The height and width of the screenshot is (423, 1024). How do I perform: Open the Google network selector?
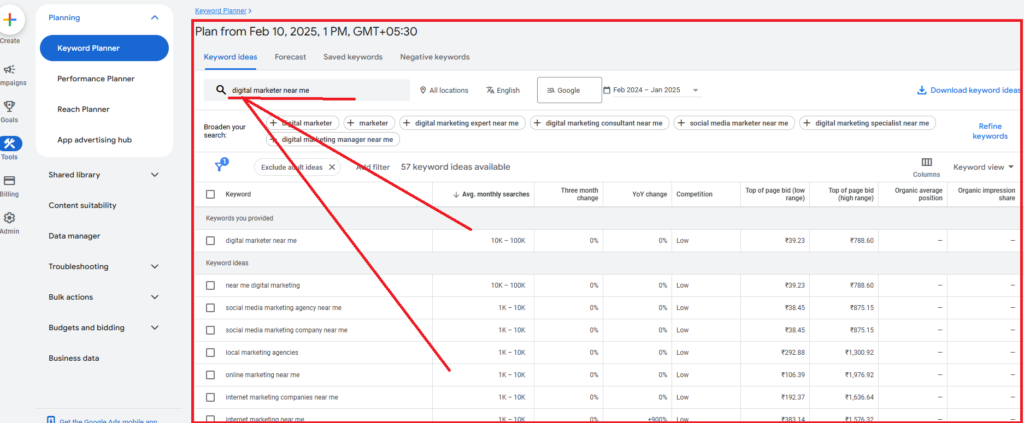569,90
